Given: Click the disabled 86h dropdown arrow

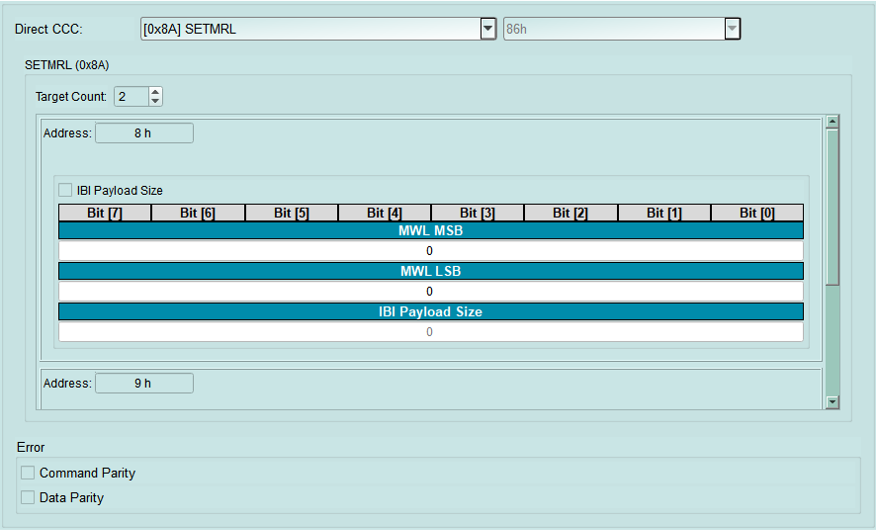Looking at the screenshot, I should tap(732, 28).
